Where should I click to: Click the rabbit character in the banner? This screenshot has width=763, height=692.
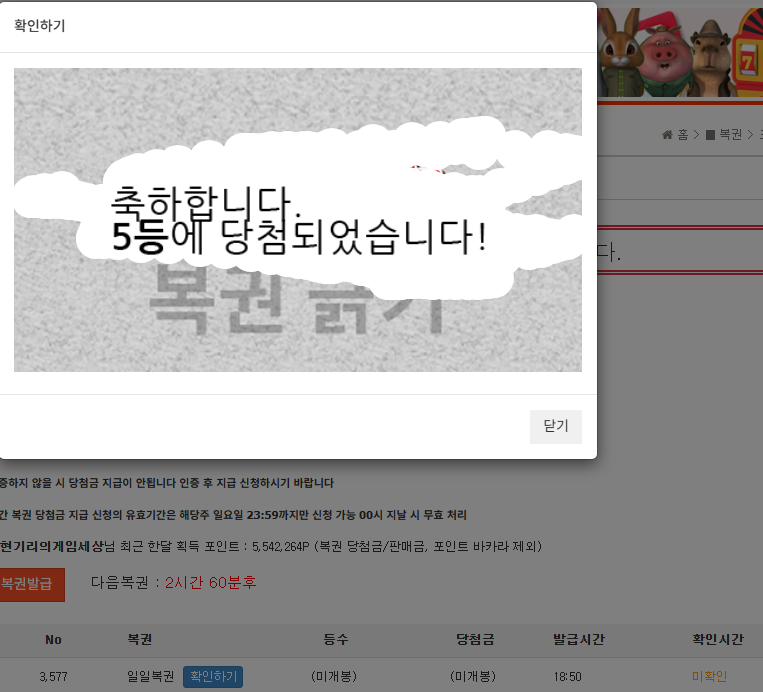(x=620, y=53)
